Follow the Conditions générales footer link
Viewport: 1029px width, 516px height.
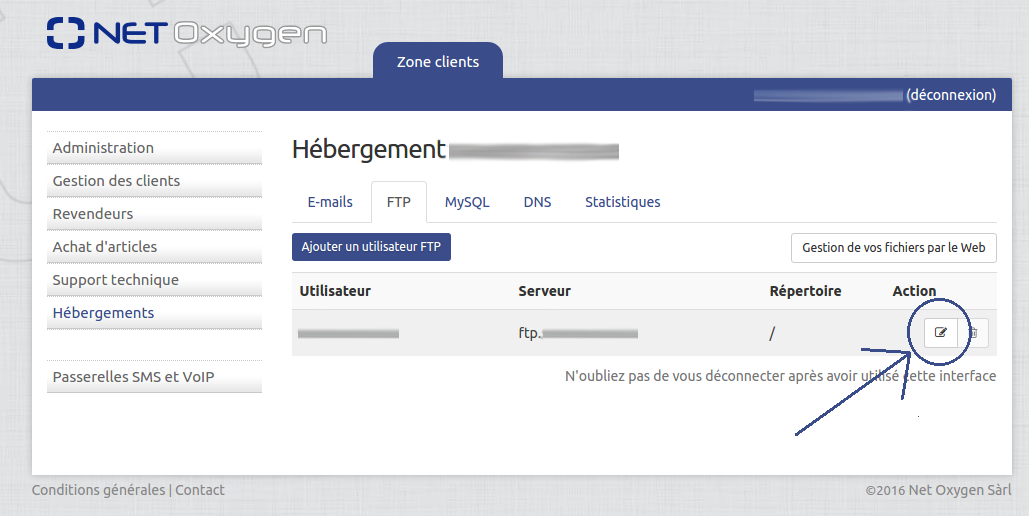(98, 490)
